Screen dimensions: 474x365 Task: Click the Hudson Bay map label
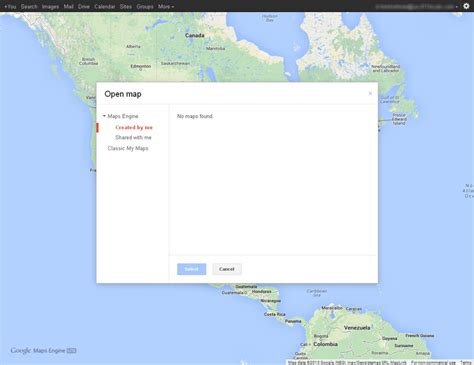(x=270, y=18)
